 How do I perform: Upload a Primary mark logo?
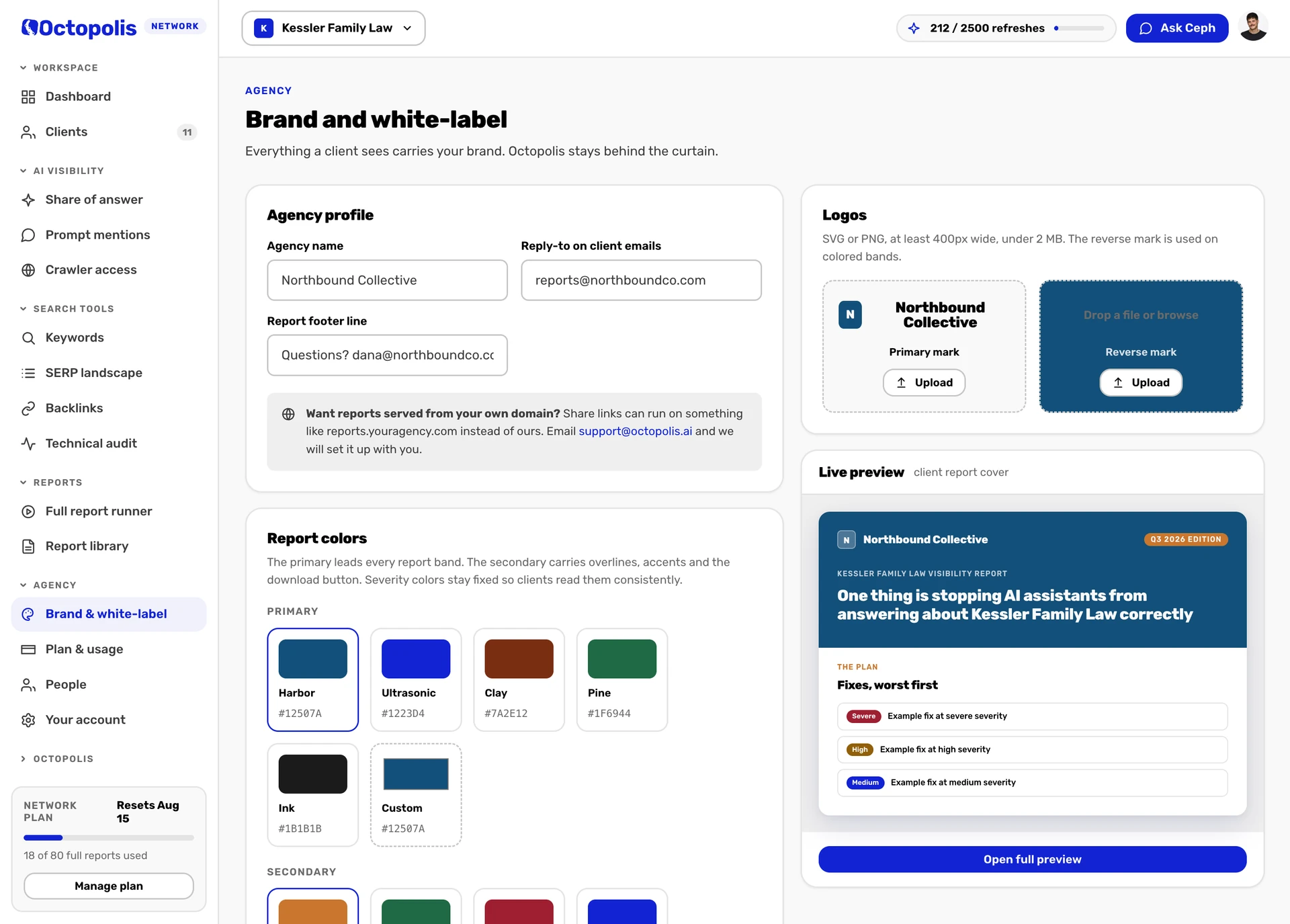[x=924, y=382]
